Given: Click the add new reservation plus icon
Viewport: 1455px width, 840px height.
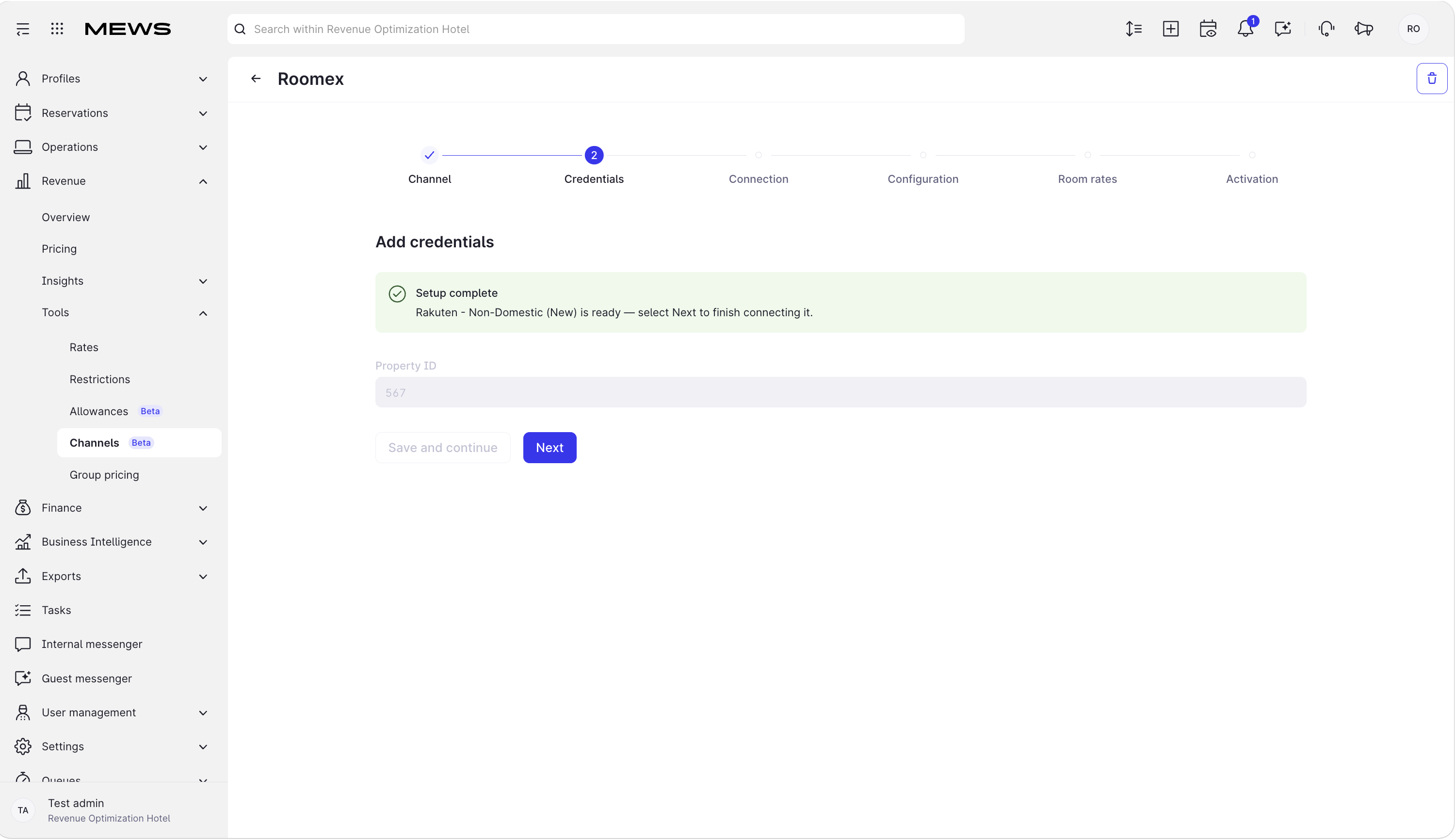Looking at the screenshot, I should click(1171, 29).
